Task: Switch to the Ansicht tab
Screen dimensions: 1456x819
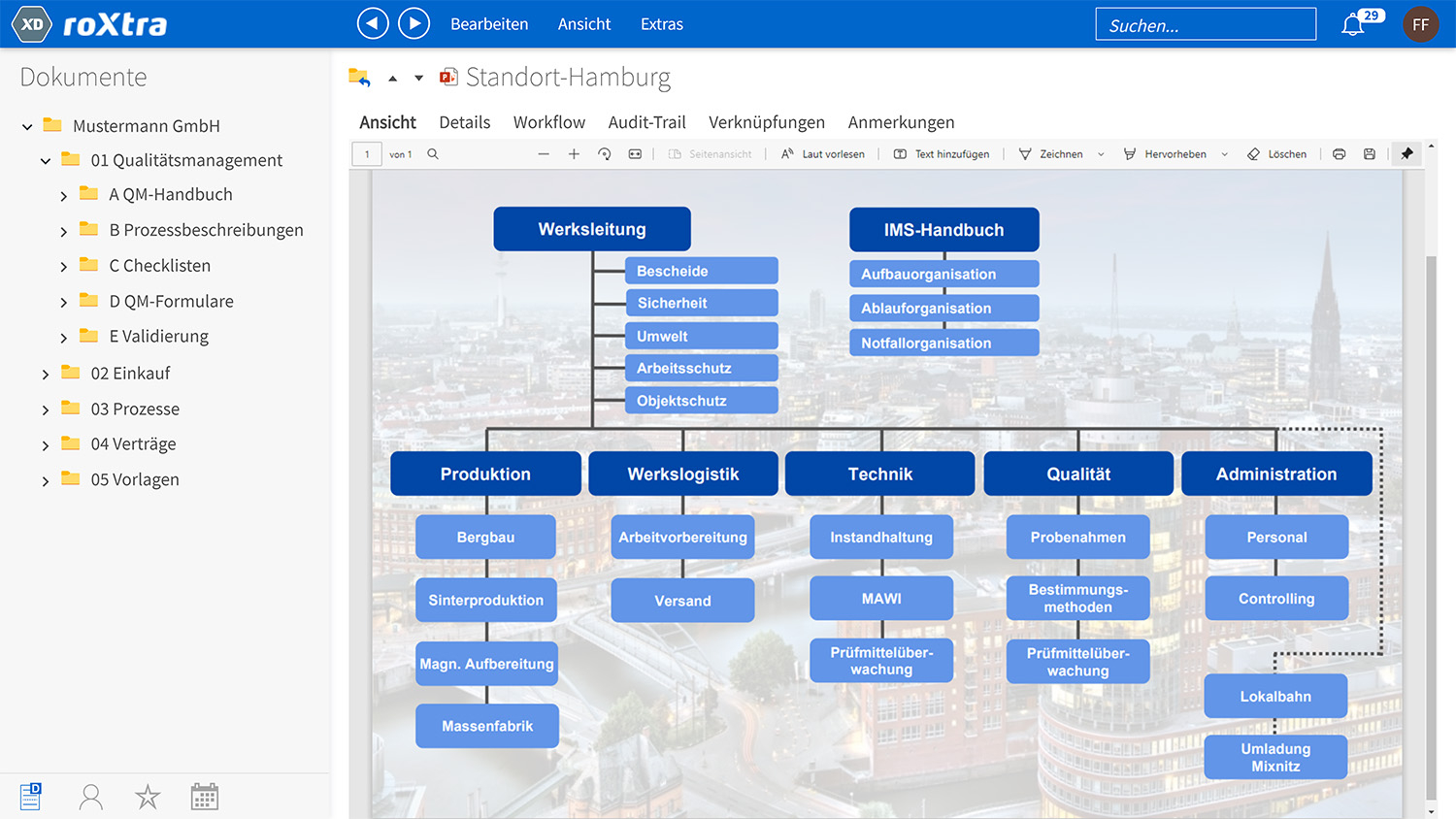Action: (x=387, y=122)
